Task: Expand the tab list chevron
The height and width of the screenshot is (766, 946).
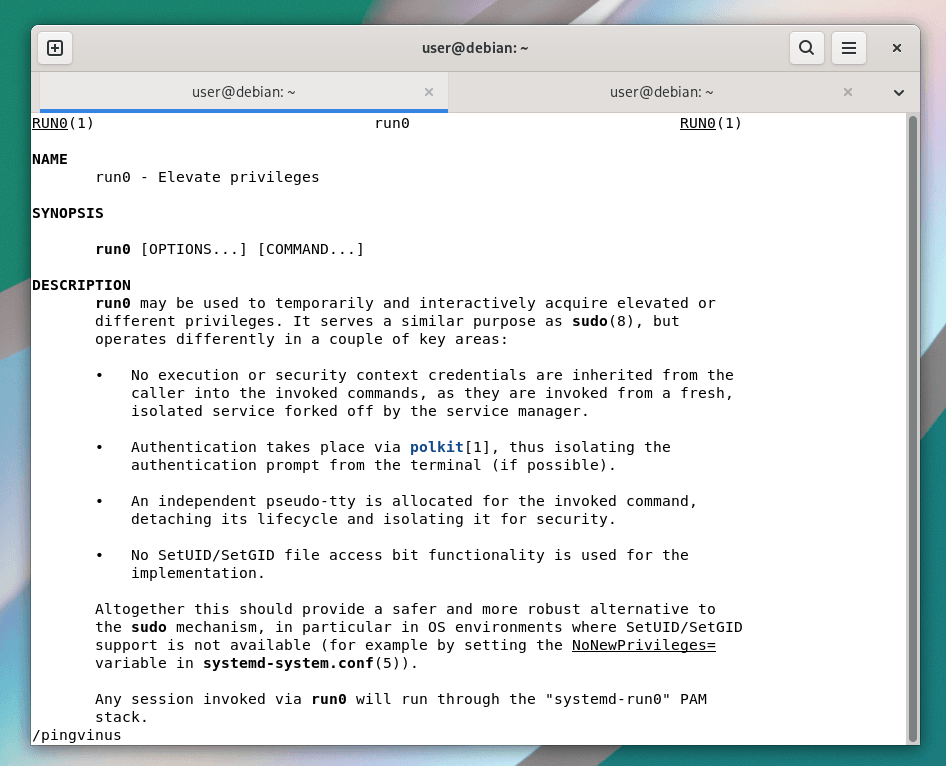Action: click(x=898, y=92)
